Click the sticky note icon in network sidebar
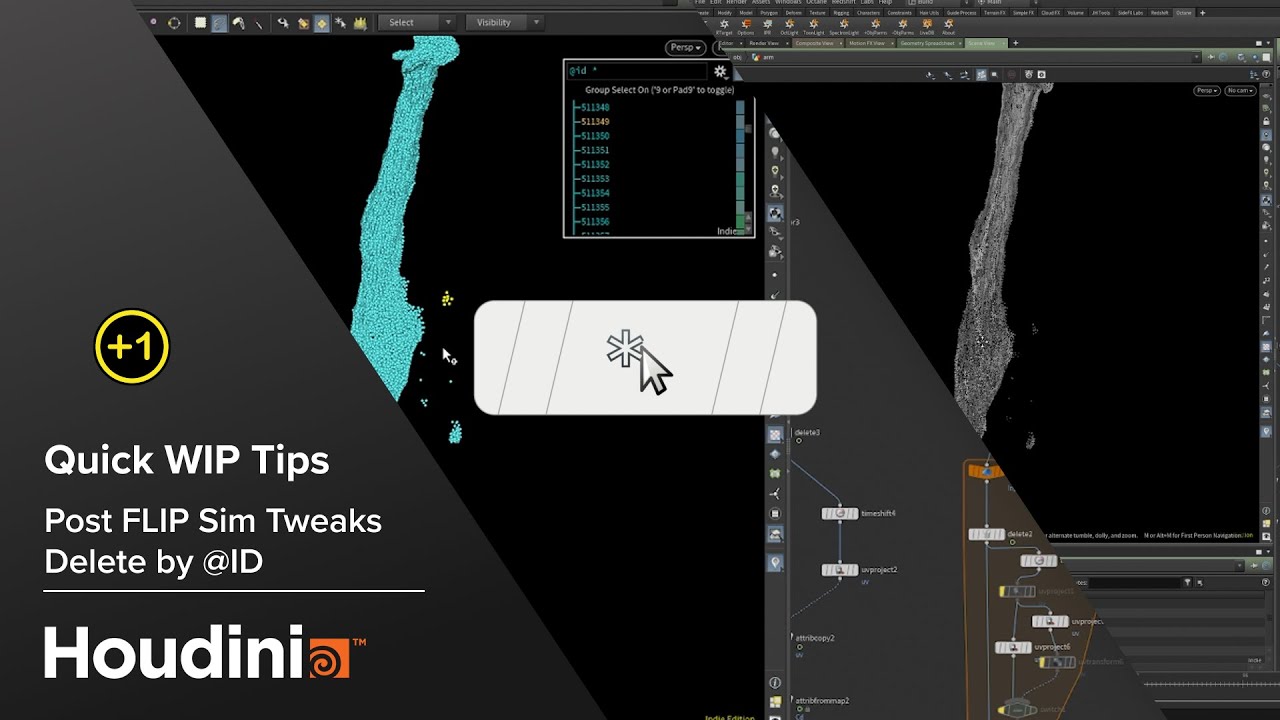This screenshot has height=720, width=1280. 775,702
